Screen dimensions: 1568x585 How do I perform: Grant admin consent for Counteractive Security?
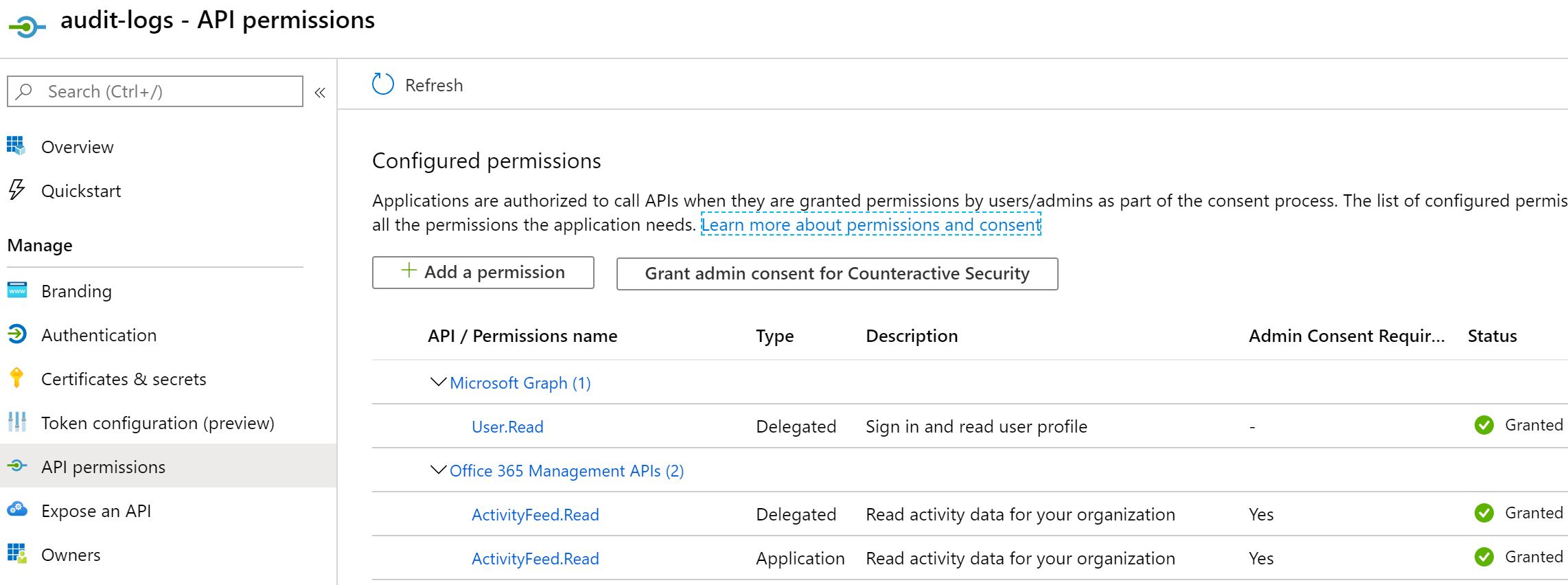click(837, 274)
